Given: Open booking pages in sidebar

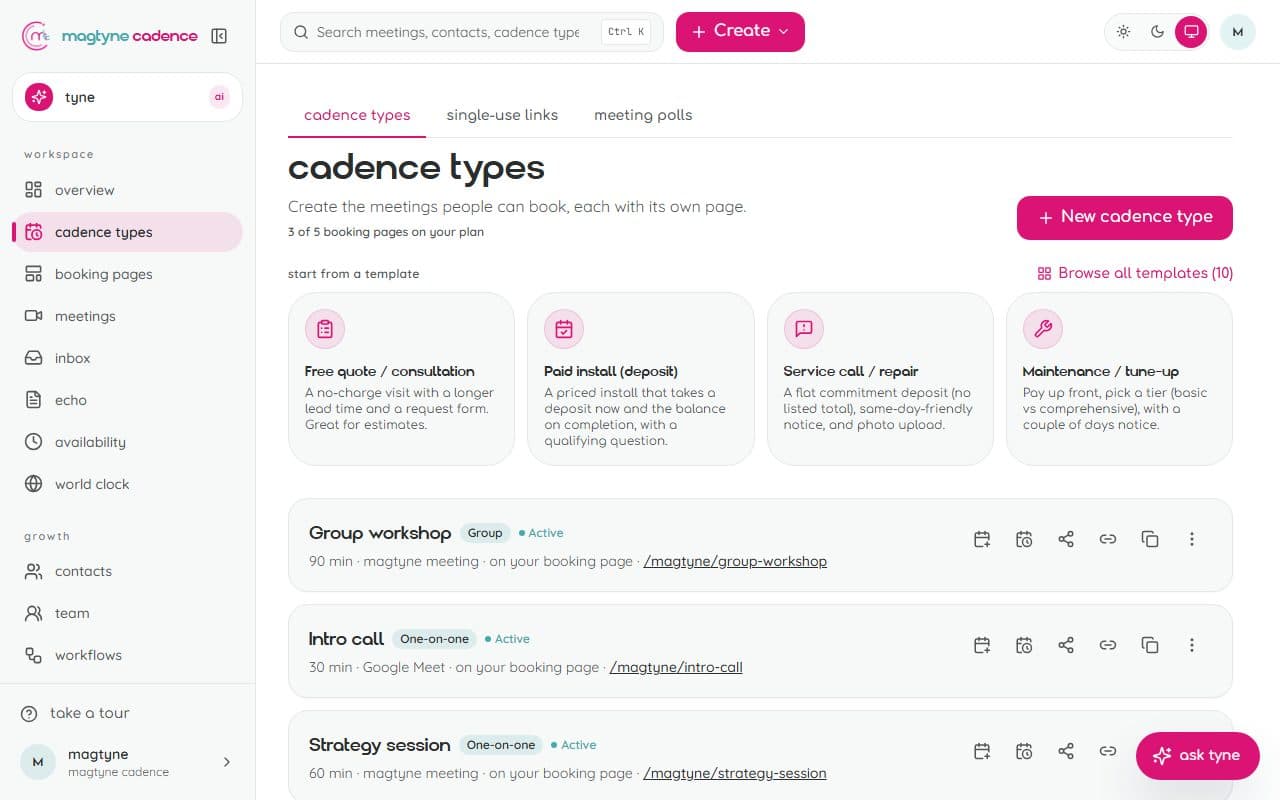Looking at the screenshot, I should pos(127,274).
